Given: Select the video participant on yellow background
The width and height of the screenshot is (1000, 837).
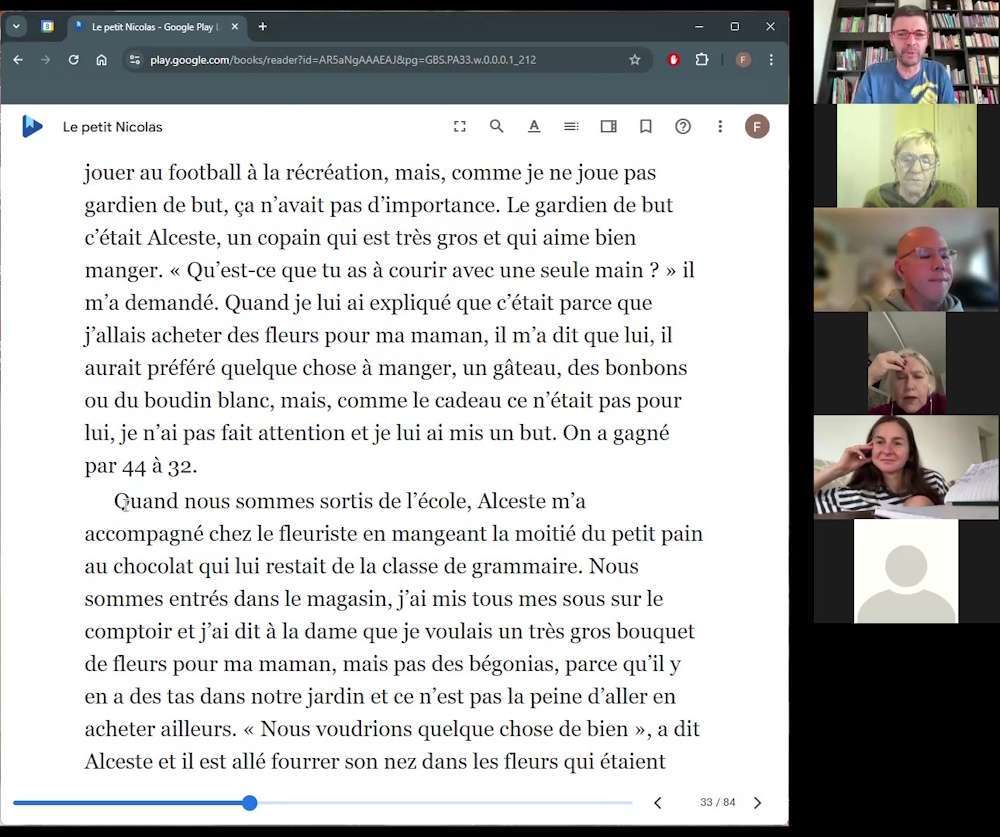Looking at the screenshot, I should [x=906, y=156].
